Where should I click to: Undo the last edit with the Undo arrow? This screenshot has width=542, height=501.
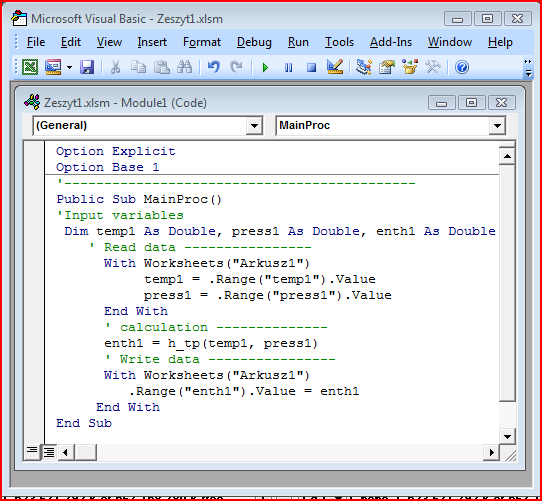pyautogui.click(x=214, y=67)
